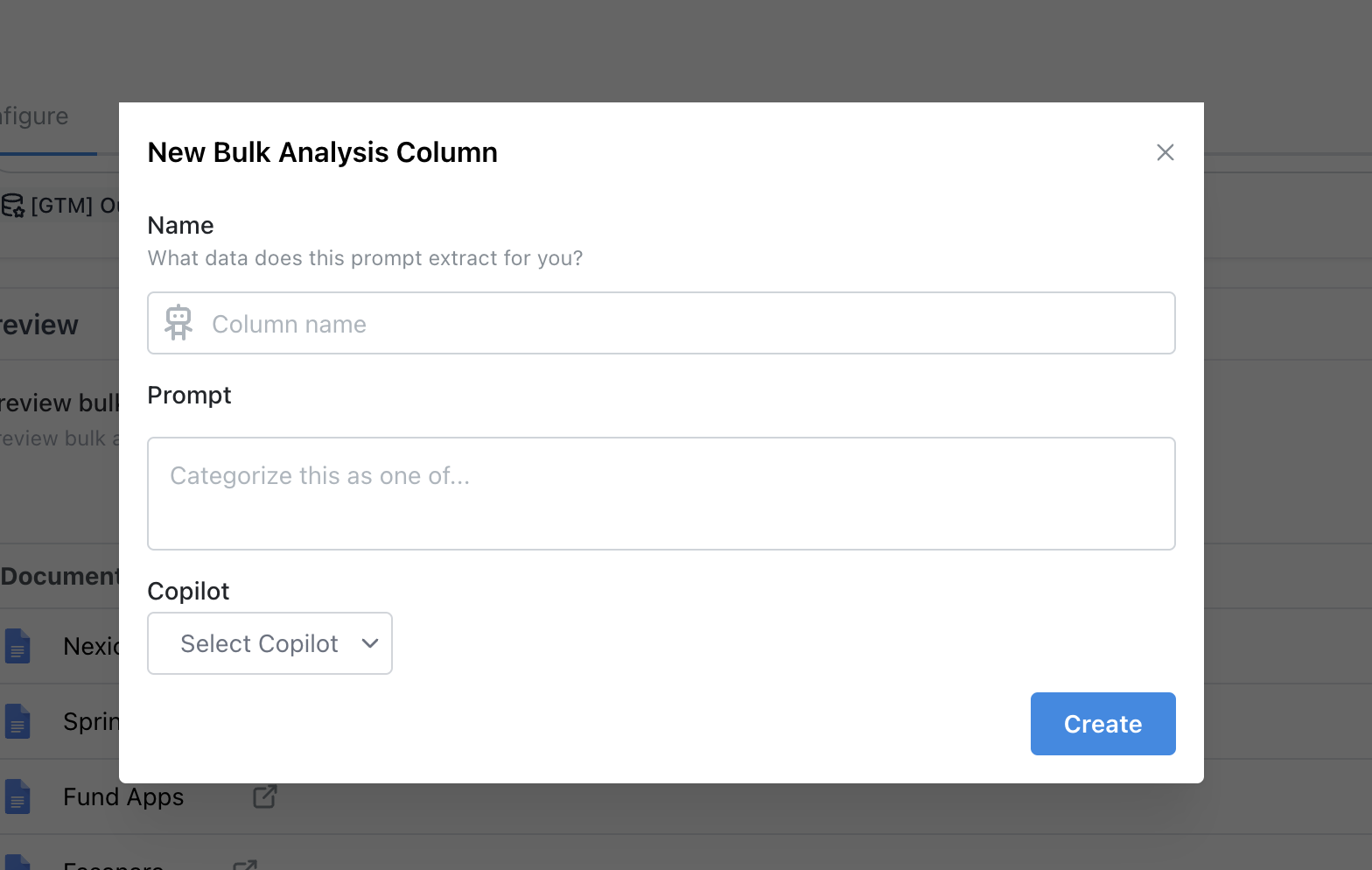Open Fund Apps via its external link icon
Image resolution: width=1372 pixels, height=870 pixels.
point(263,796)
